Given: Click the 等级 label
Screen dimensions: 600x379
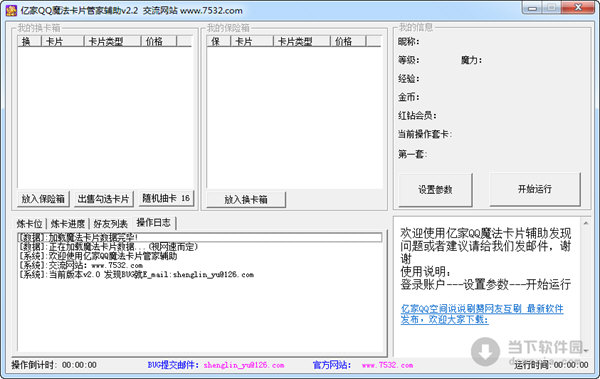Looking at the screenshot, I should pos(408,60).
